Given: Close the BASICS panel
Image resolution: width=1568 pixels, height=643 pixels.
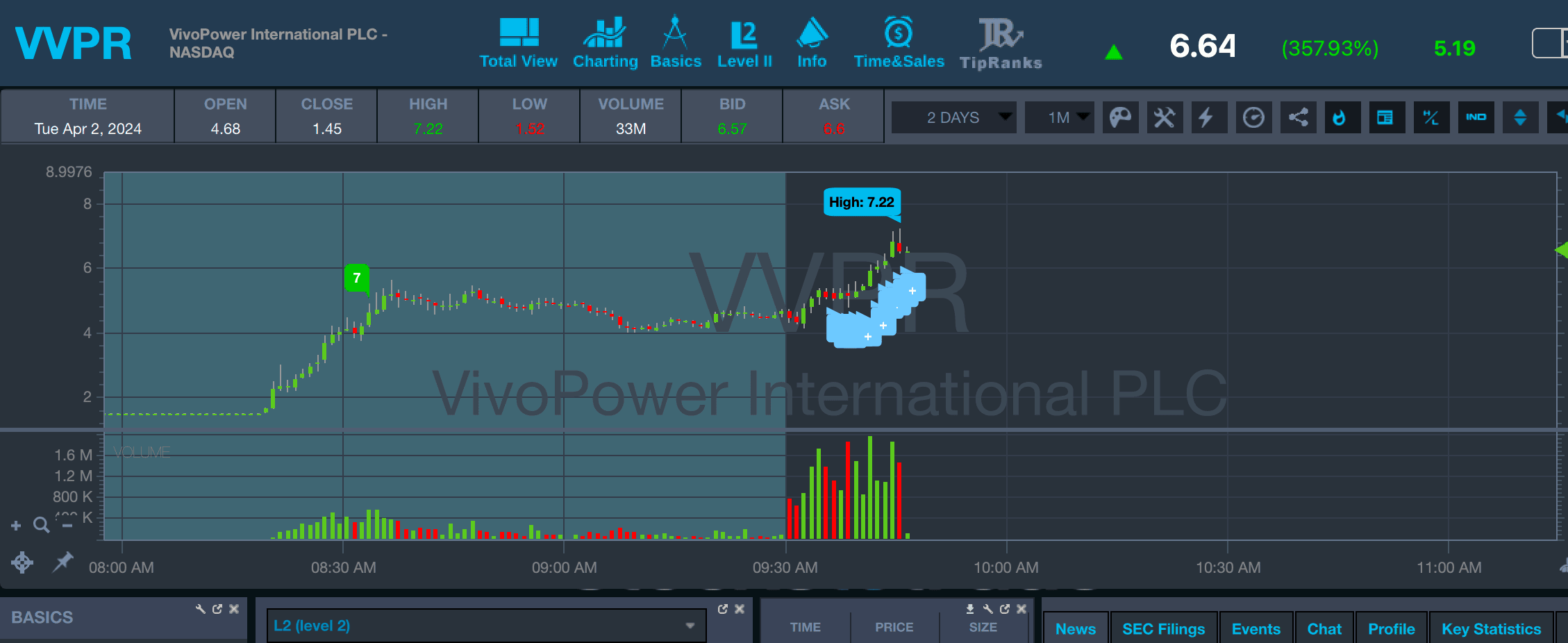Looking at the screenshot, I should pyautogui.click(x=234, y=609).
